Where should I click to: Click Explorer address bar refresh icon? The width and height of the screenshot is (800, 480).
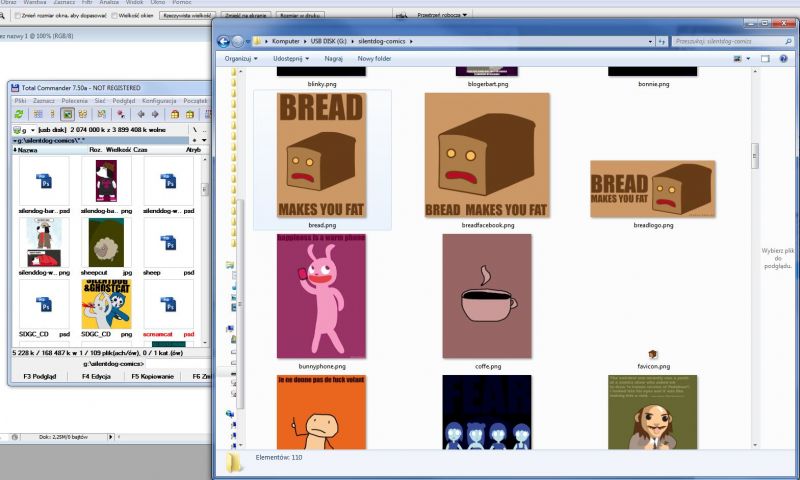pyautogui.click(x=662, y=41)
